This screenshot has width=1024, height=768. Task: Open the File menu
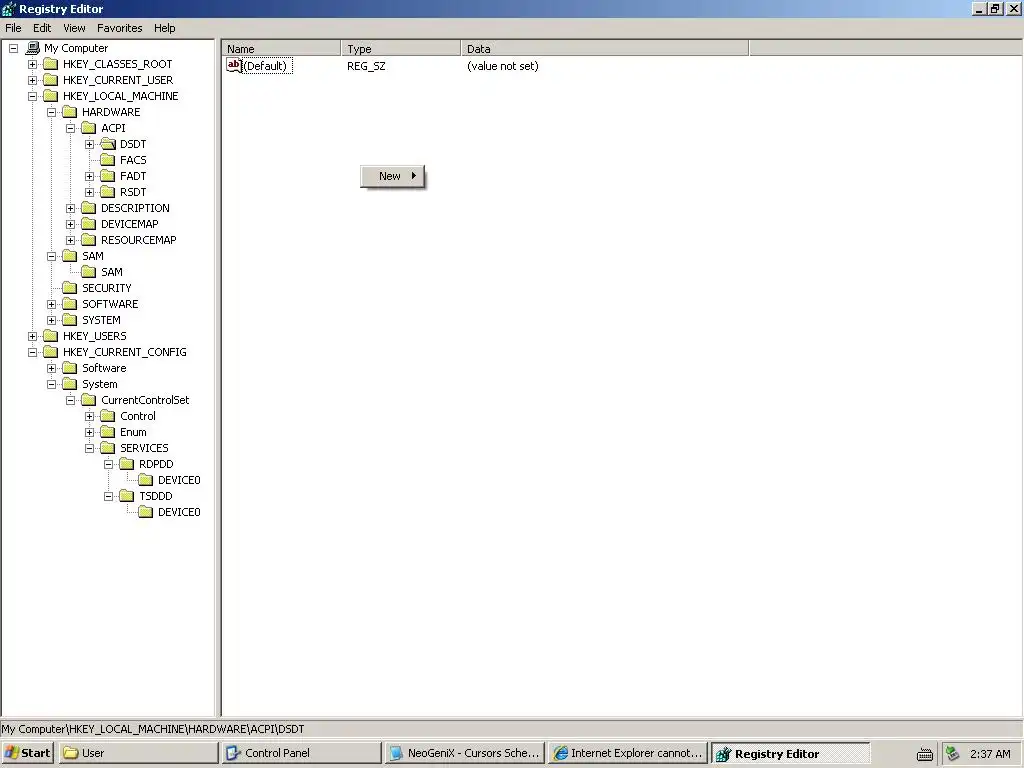point(13,28)
